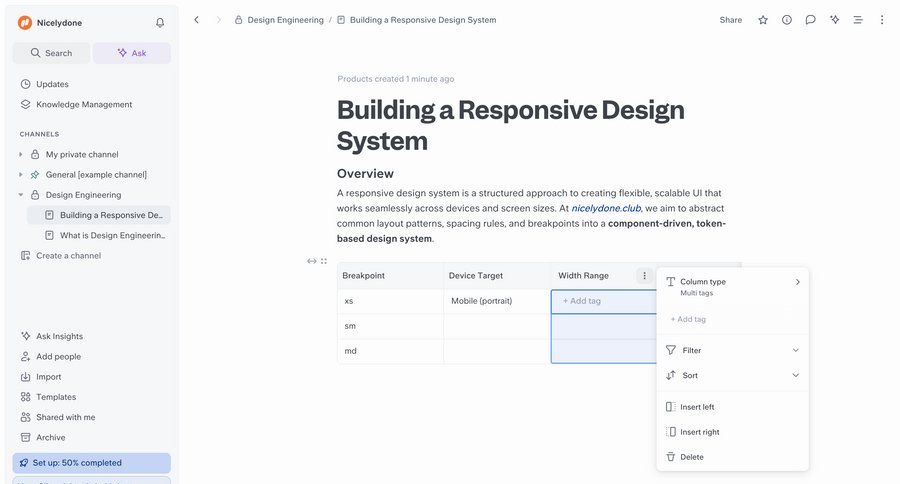Click the AI sparkle icon in header
This screenshot has height=484, width=900.
(x=834, y=20)
